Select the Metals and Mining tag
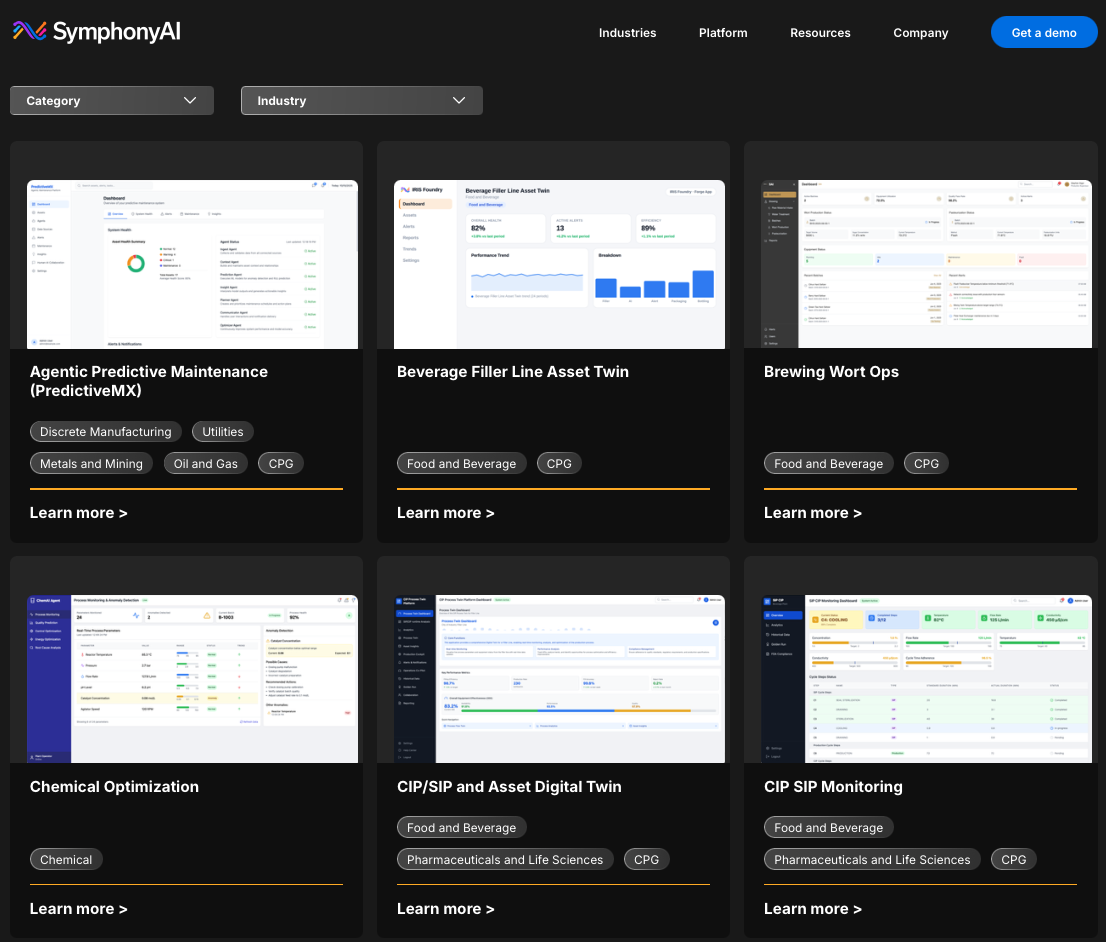 pyautogui.click(x=91, y=464)
